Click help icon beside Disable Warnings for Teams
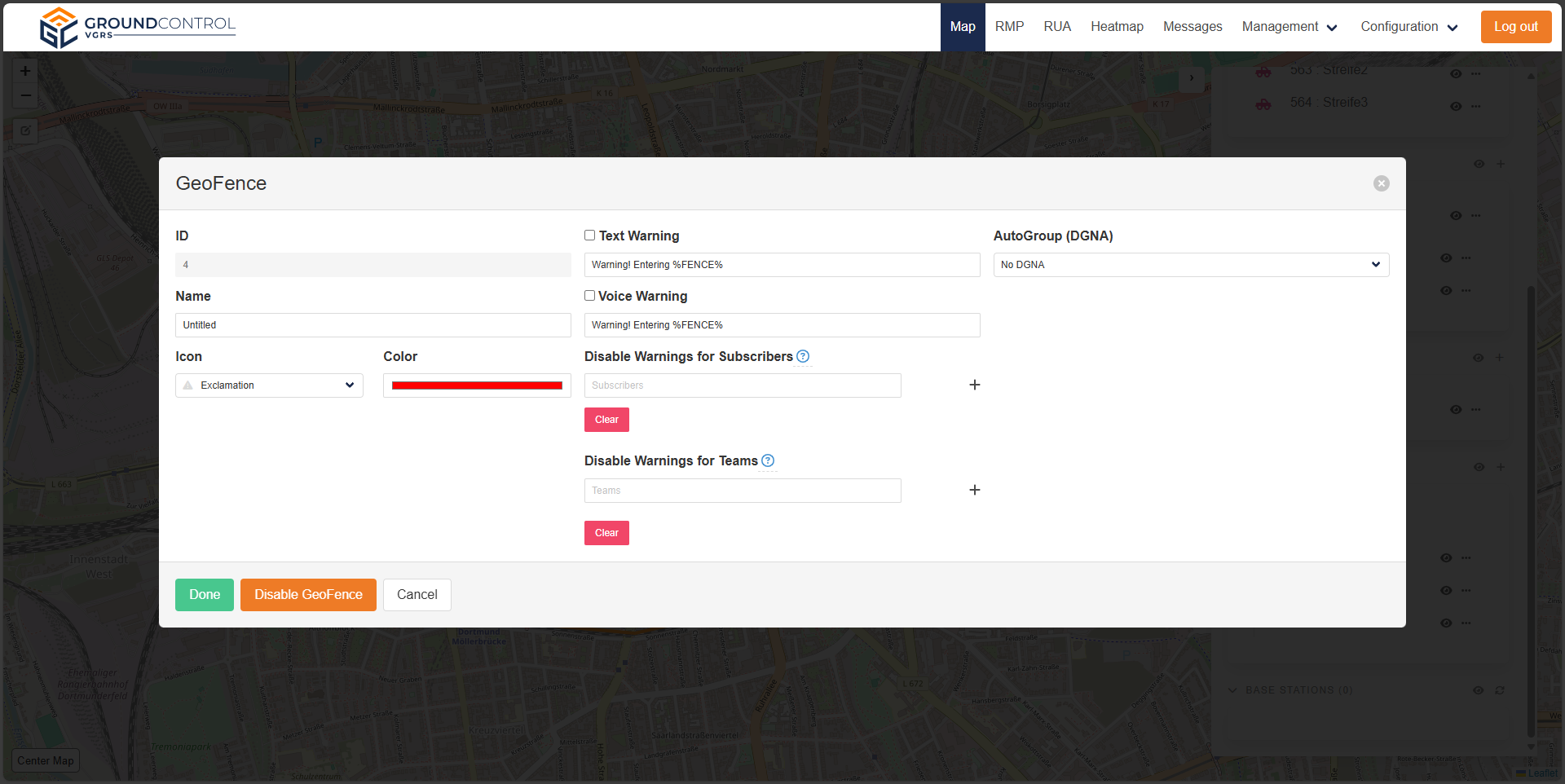 [x=768, y=460]
